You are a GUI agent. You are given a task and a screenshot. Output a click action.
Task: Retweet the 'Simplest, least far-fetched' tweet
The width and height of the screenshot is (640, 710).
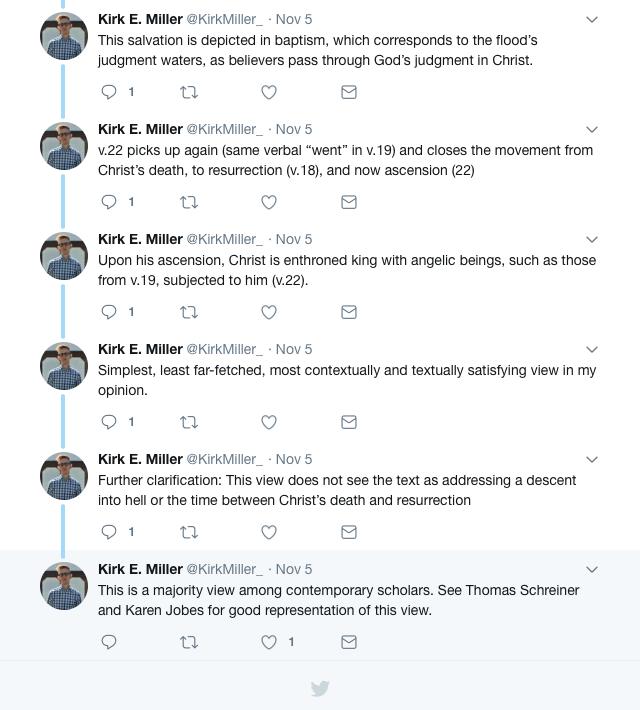pyautogui.click(x=188, y=422)
